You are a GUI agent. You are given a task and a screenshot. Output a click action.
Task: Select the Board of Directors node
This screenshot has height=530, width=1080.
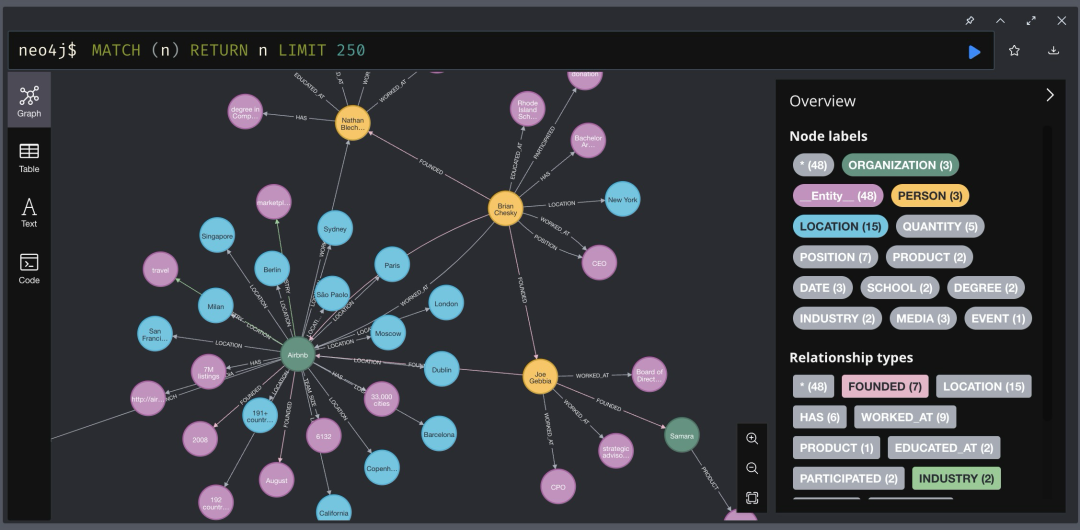click(x=650, y=375)
